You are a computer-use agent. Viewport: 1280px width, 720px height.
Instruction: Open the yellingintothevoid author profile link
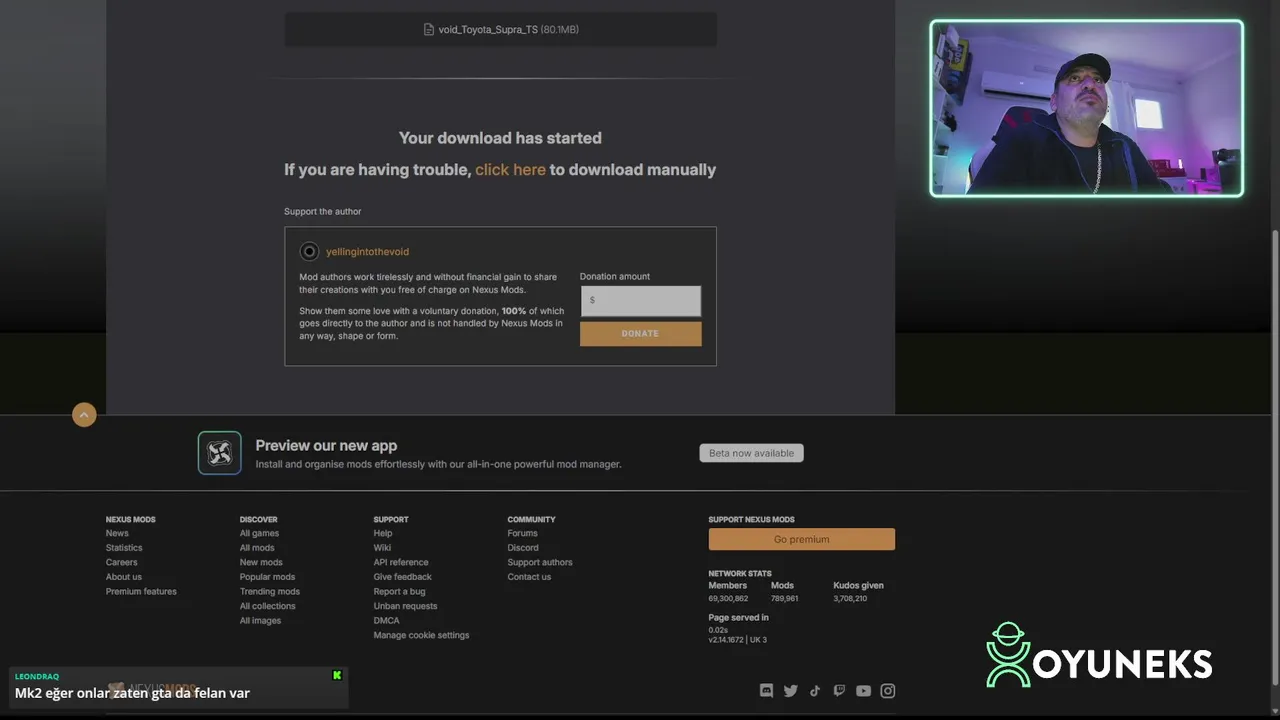click(x=367, y=252)
